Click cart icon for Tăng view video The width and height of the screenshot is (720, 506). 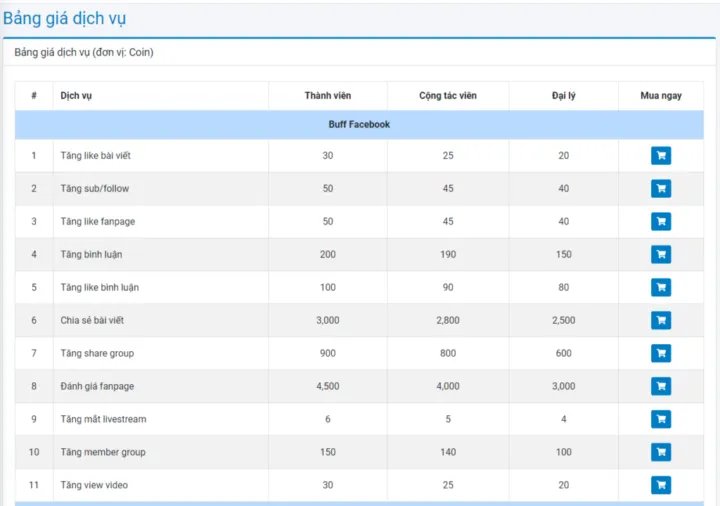tap(660, 485)
